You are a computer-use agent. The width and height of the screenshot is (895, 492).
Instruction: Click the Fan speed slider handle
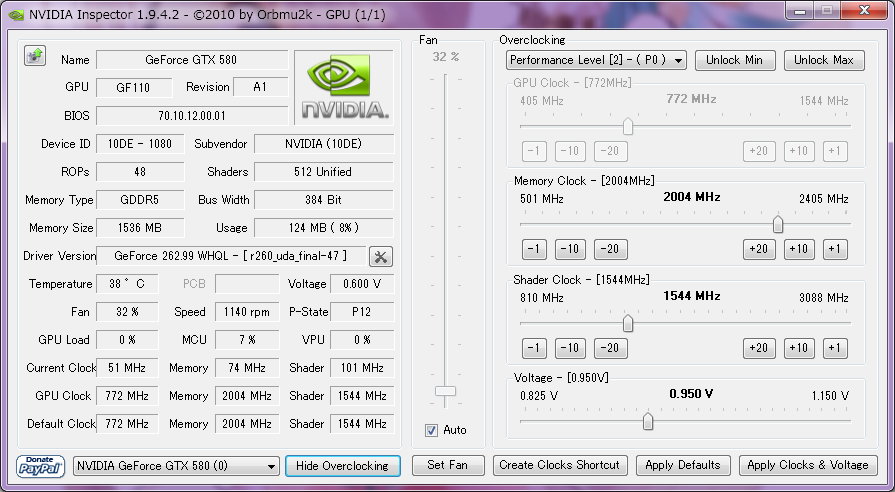pyautogui.click(x=445, y=391)
